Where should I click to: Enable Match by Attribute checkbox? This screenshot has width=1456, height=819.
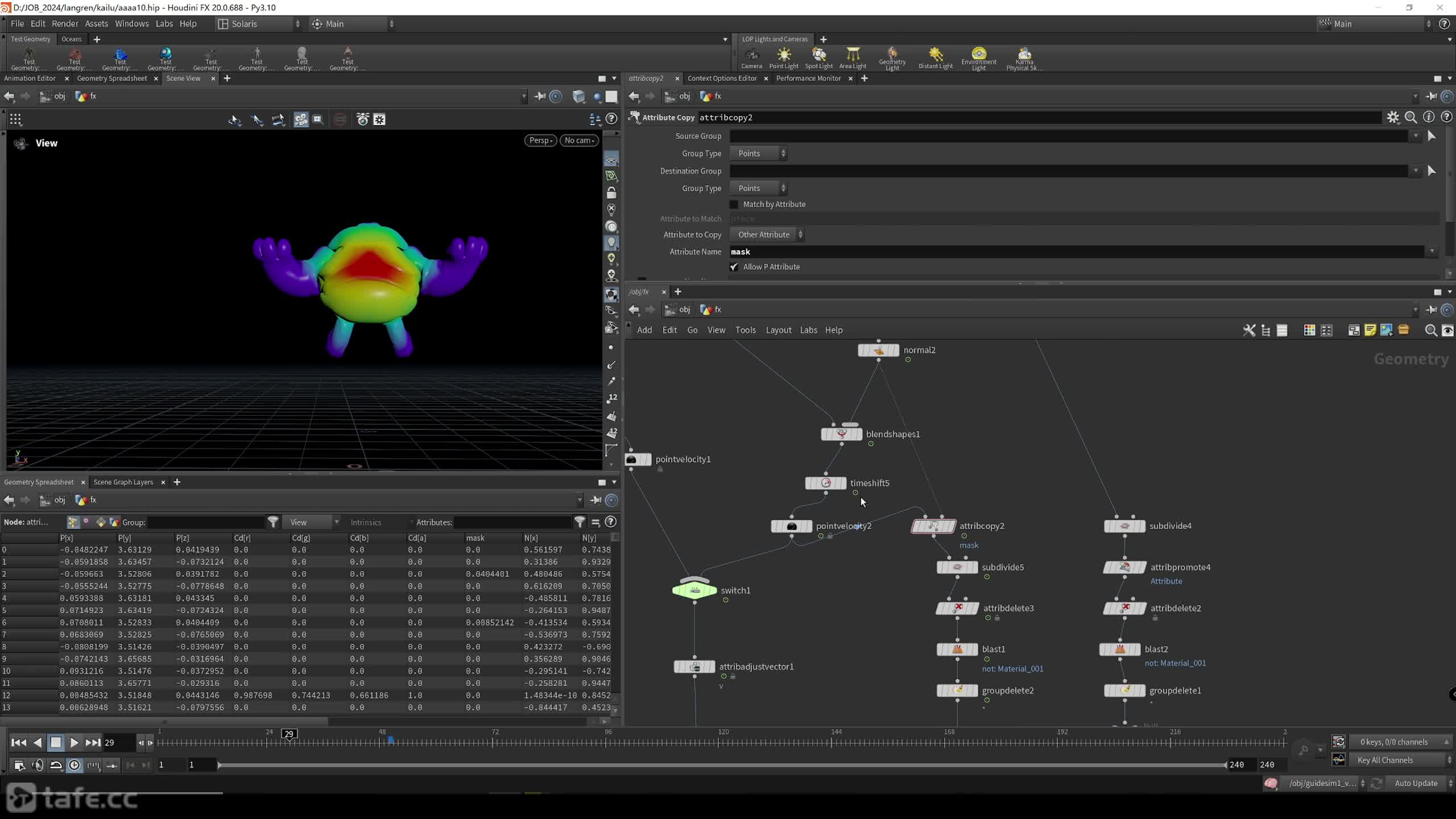point(734,204)
